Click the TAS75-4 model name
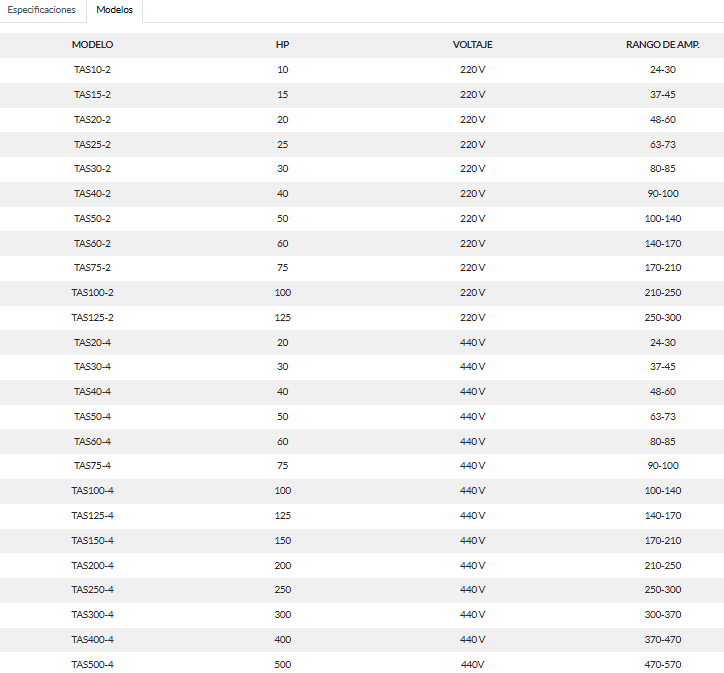724x673 pixels. coord(92,466)
